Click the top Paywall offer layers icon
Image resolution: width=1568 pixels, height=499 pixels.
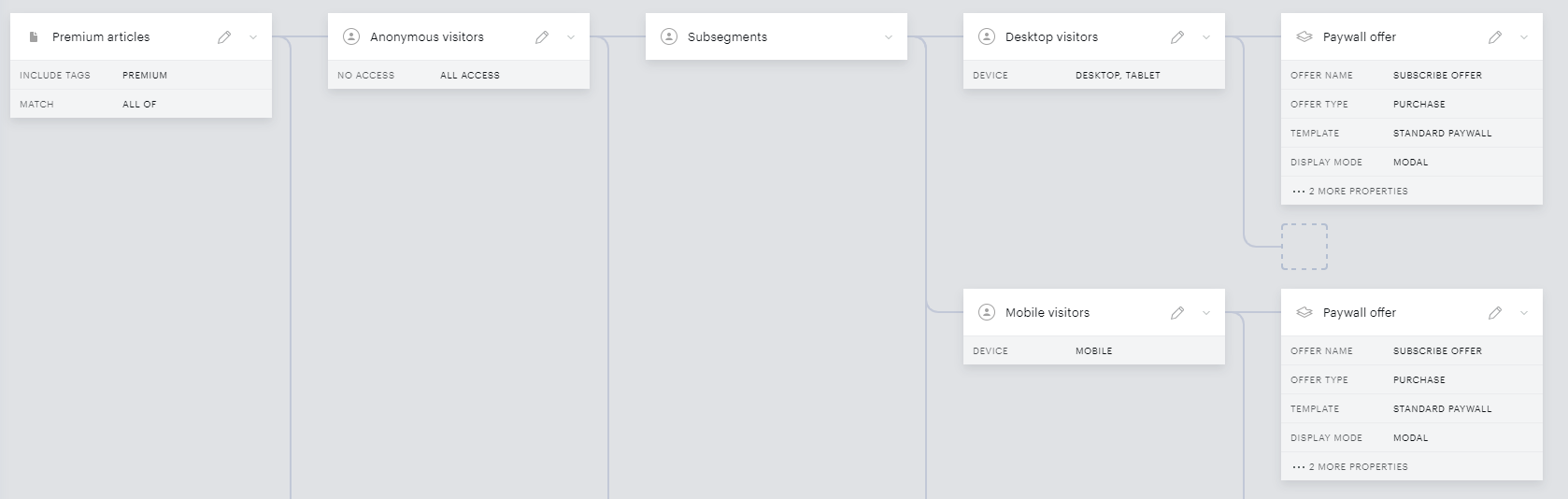pos(1304,37)
